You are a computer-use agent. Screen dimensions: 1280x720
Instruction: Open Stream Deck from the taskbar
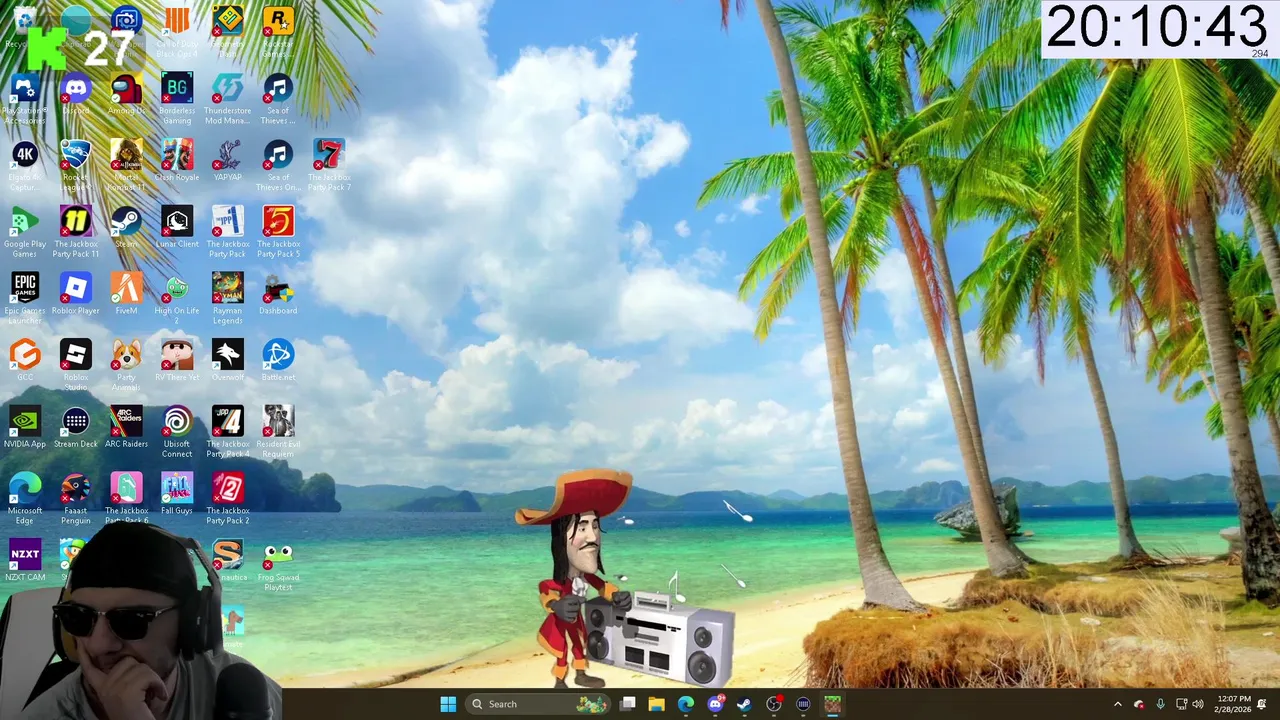[803, 704]
